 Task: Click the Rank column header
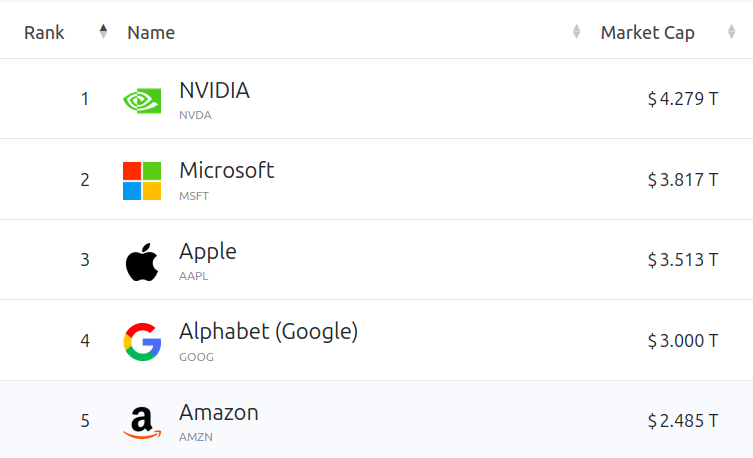44,32
